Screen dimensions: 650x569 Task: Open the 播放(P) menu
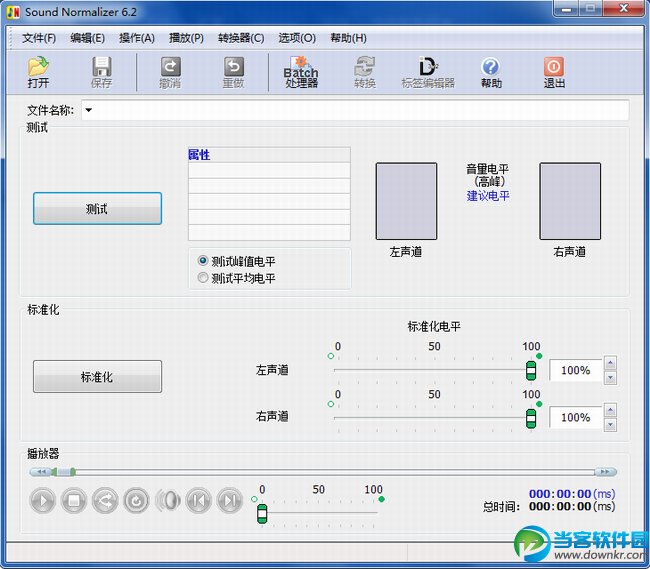coord(186,38)
